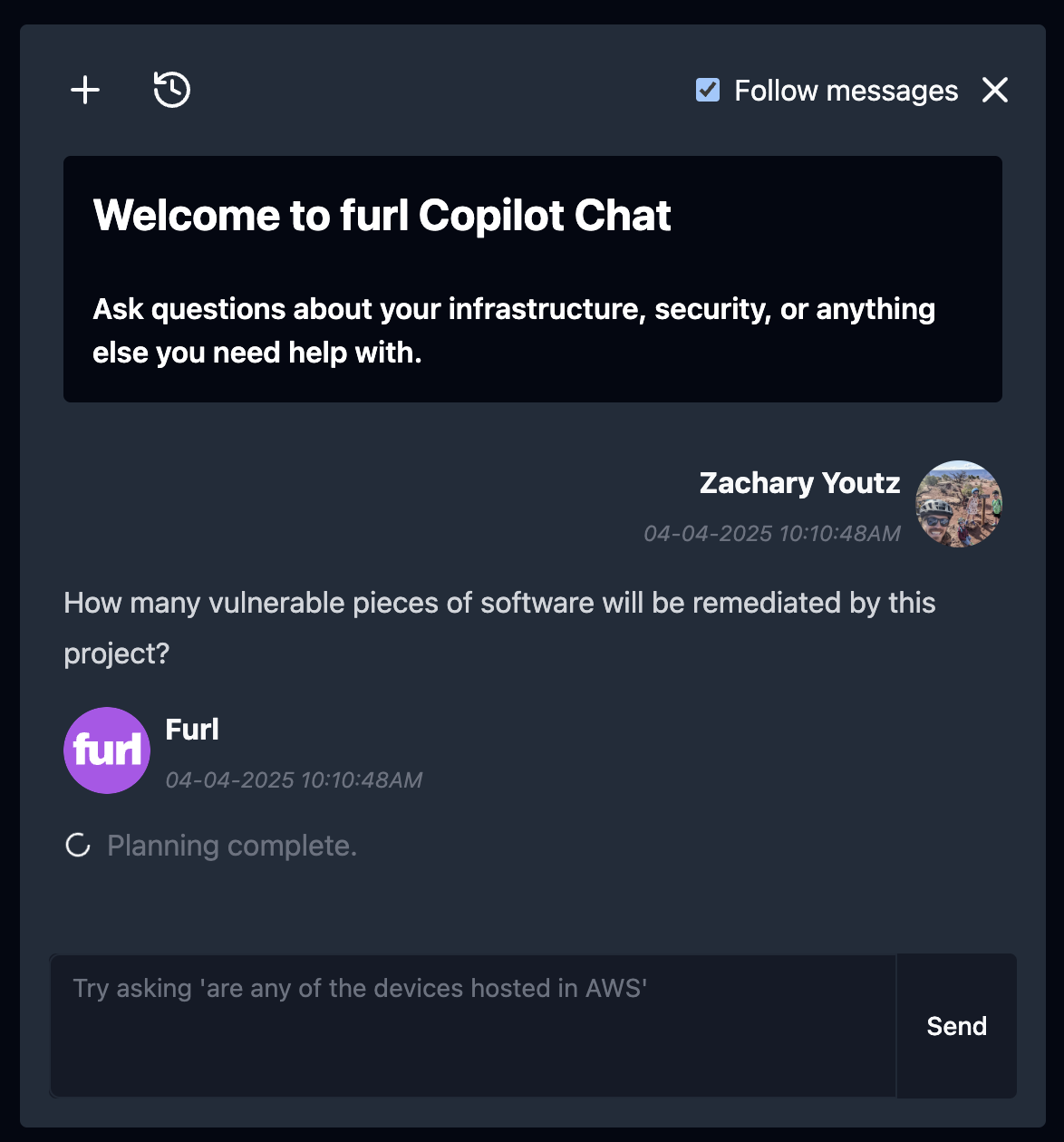The width and height of the screenshot is (1064, 1142).
Task: Click the Send button
Action: (x=955, y=1026)
